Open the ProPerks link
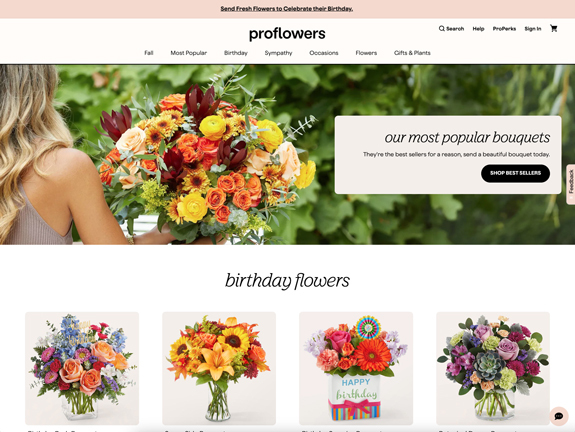The width and height of the screenshot is (575, 432). click(504, 29)
